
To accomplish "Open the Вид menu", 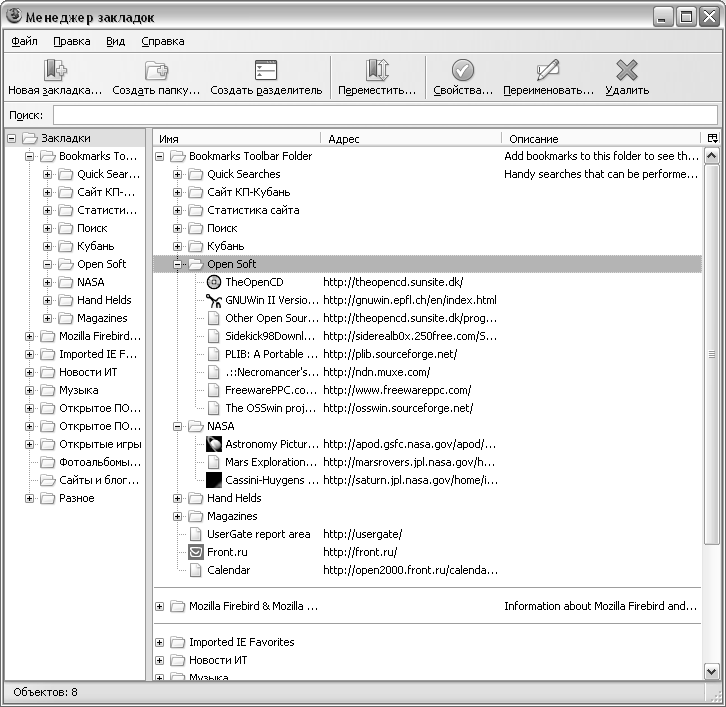I will tap(115, 41).
